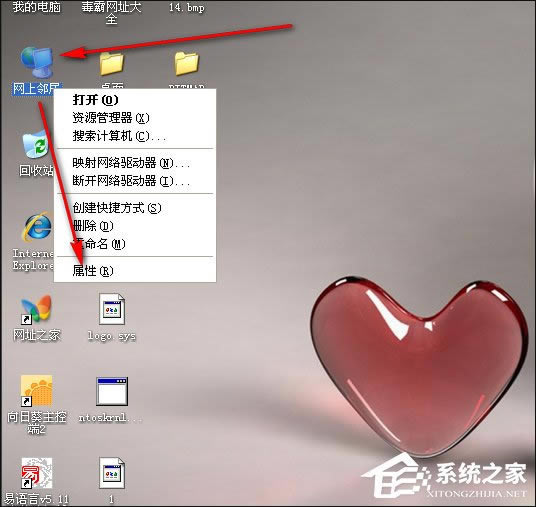The image size is (536, 507).
Task: Choose 删除(D) in context menu
Action: click(x=136, y=226)
